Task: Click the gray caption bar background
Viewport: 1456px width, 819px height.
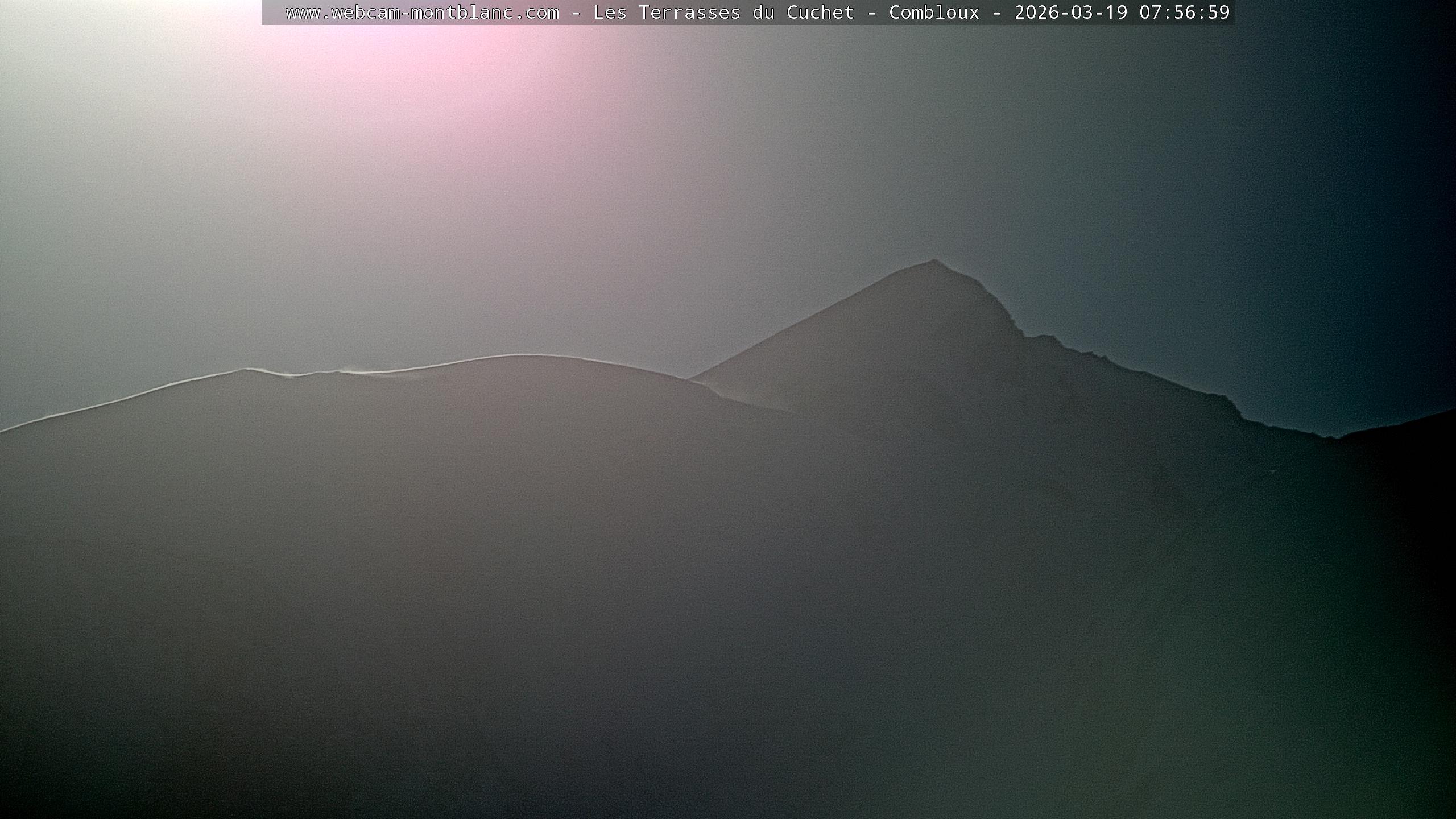Action: click(x=273, y=13)
